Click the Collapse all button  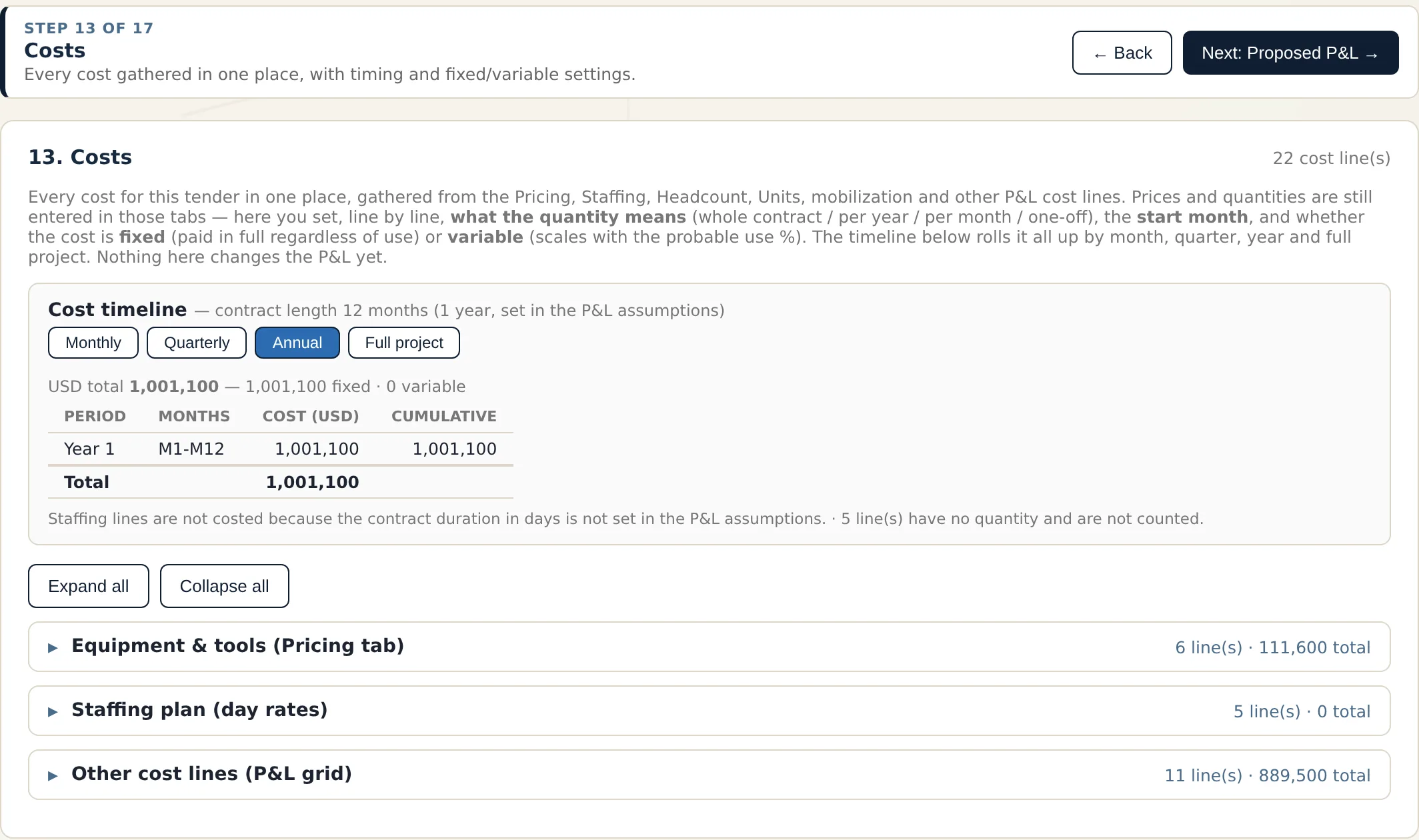[225, 586]
